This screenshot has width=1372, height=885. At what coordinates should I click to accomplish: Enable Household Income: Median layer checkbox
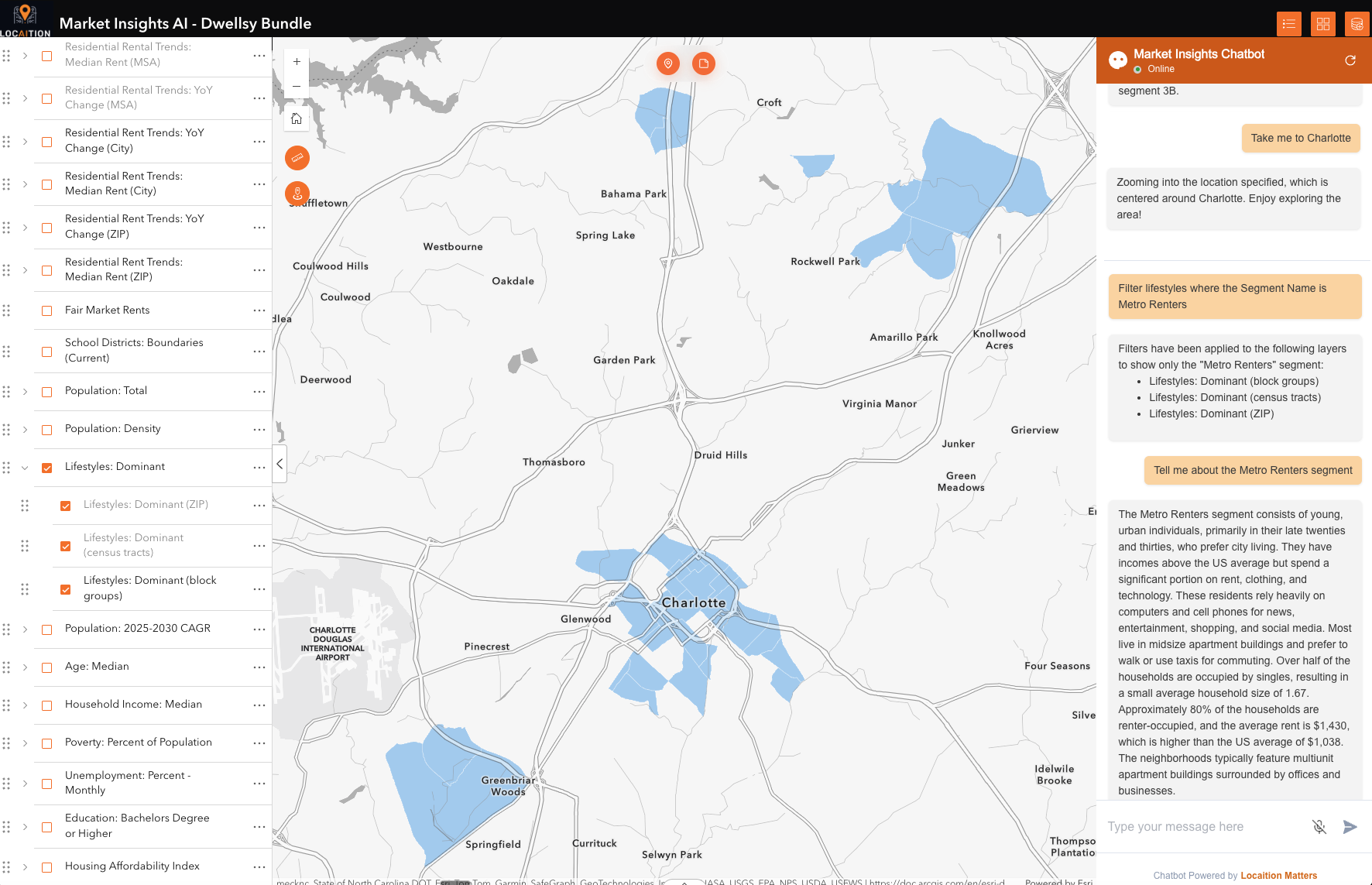tap(47, 705)
